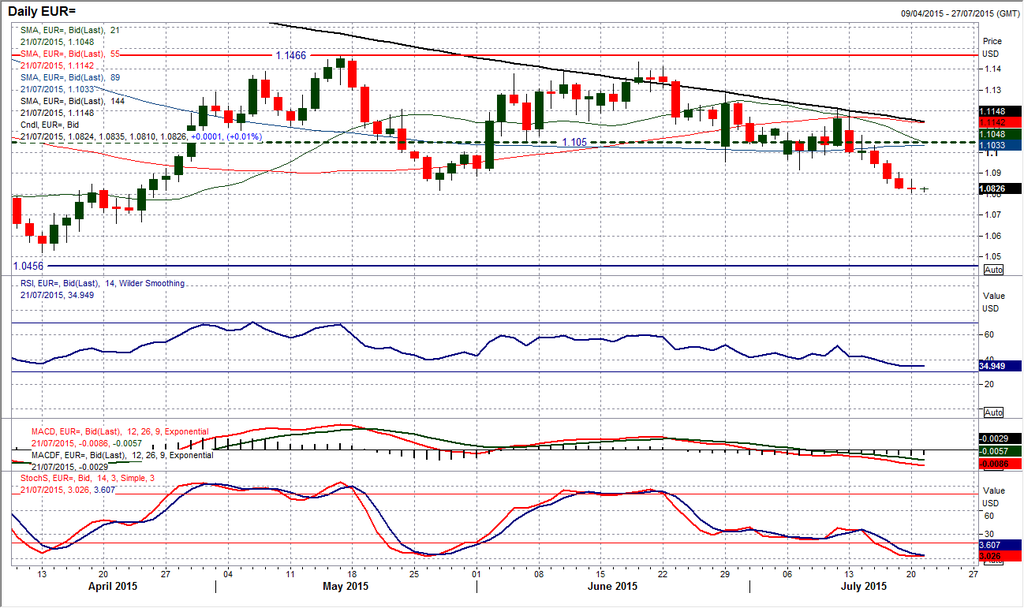Click the blue 3.607 stochastic axis tag

click(x=1000, y=545)
